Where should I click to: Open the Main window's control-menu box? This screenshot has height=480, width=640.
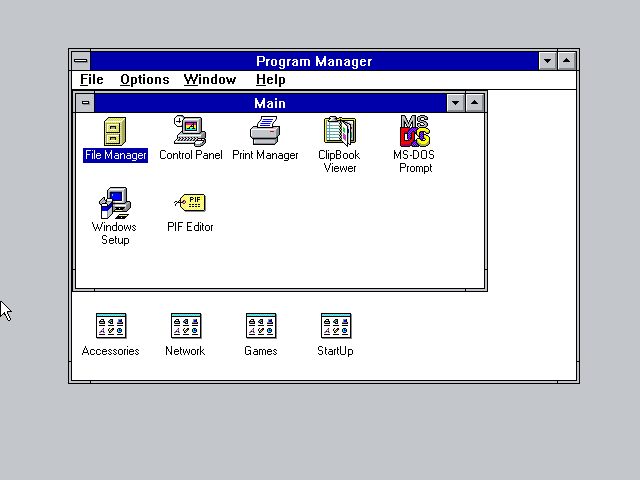tap(85, 103)
